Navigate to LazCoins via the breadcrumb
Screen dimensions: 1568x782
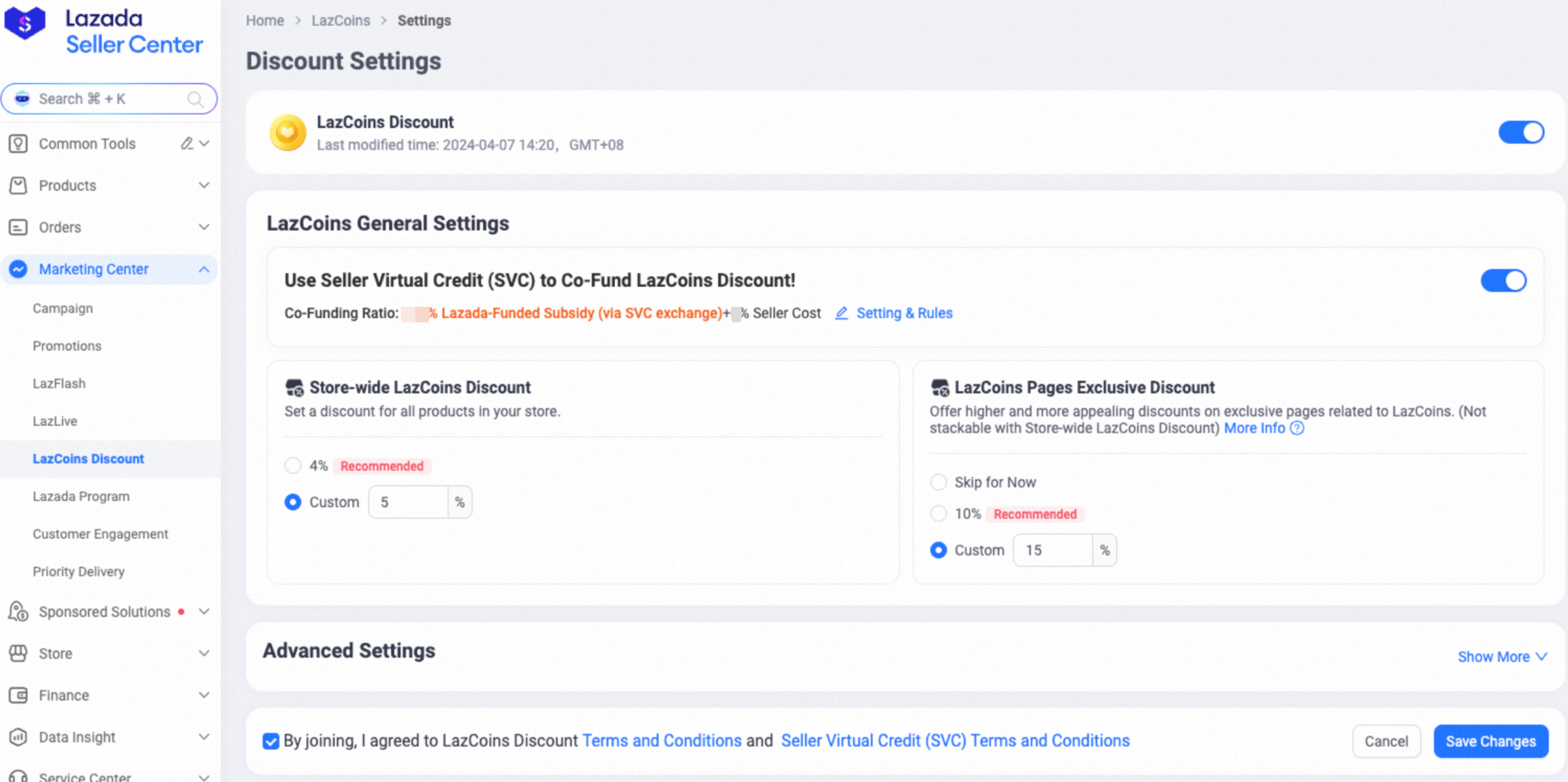340,20
